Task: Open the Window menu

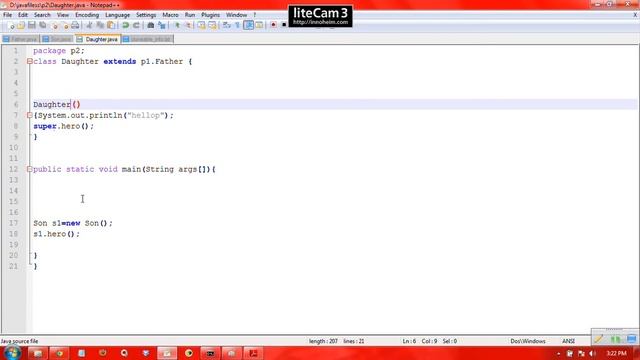Action: [x=236, y=15]
